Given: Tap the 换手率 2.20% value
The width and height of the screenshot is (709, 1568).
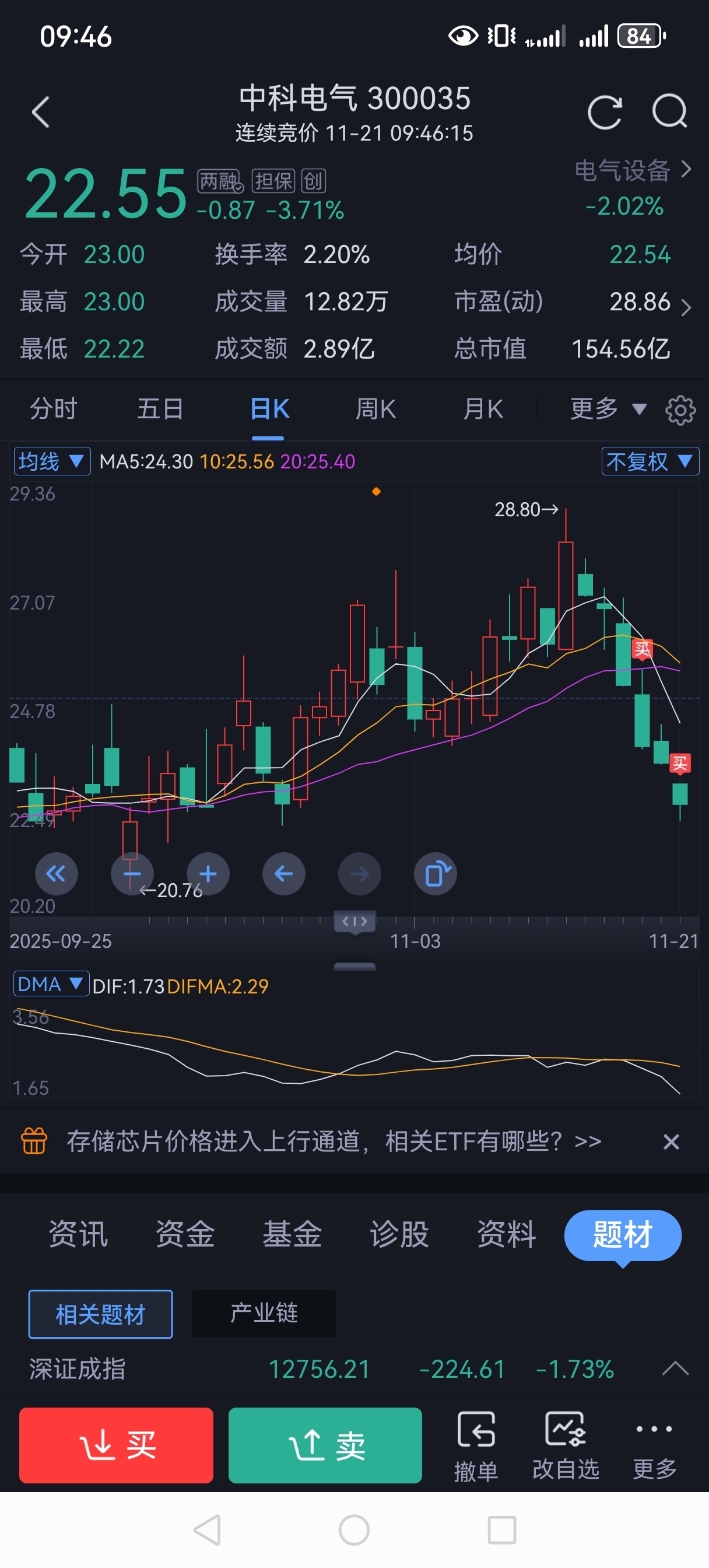Looking at the screenshot, I should click(336, 254).
